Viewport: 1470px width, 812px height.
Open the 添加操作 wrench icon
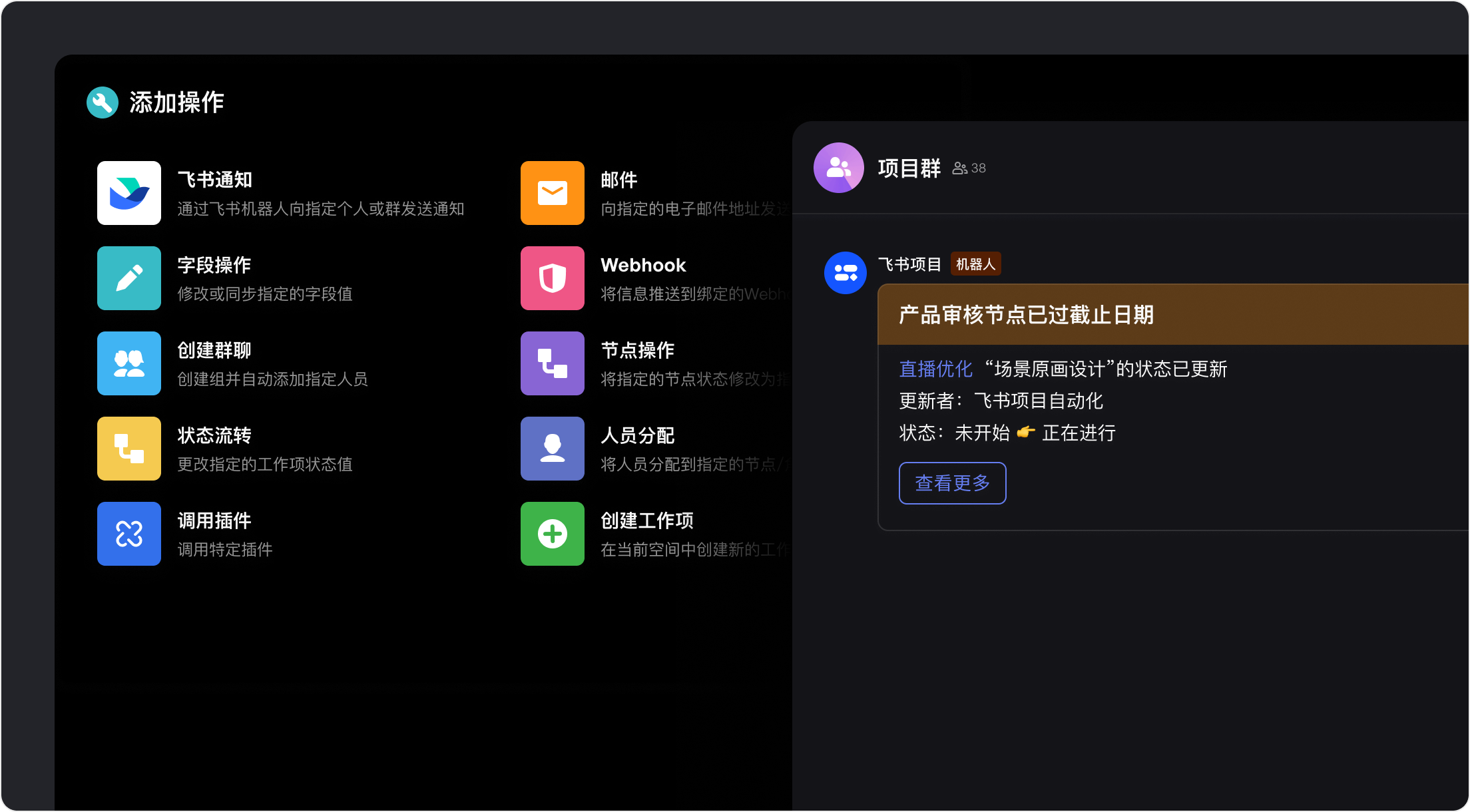point(101,102)
